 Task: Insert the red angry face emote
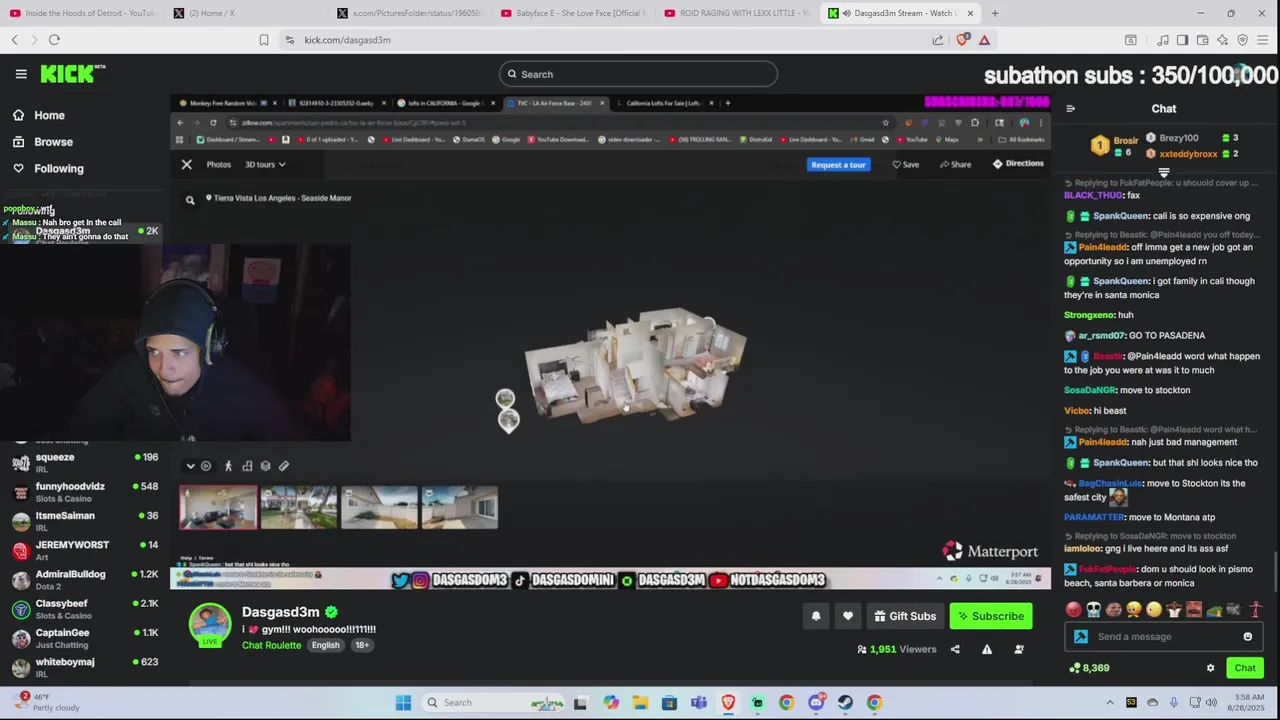(1074, 610)
